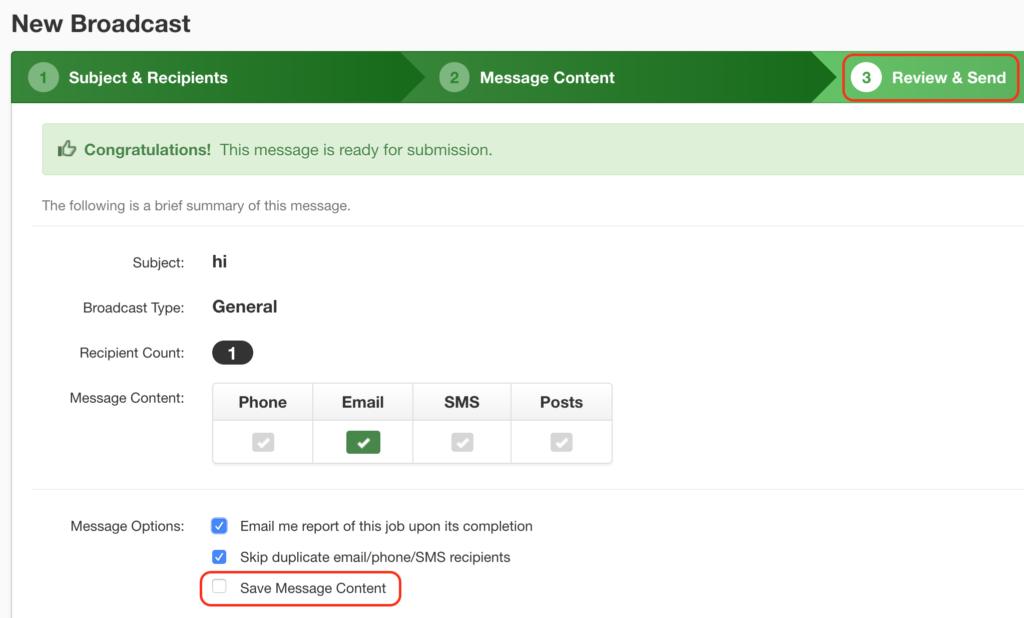Click the Phone column header
The height and width of the screenshot is (618, 1024).
coord(262,402)
